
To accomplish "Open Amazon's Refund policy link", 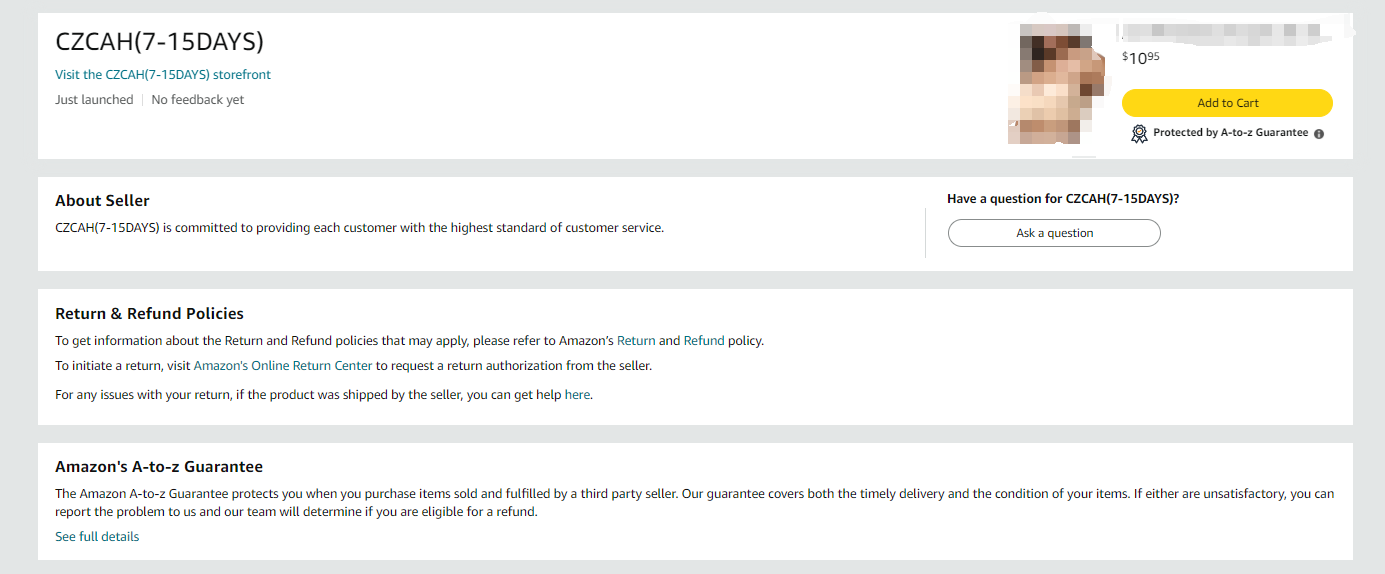I will coord(704,341).
